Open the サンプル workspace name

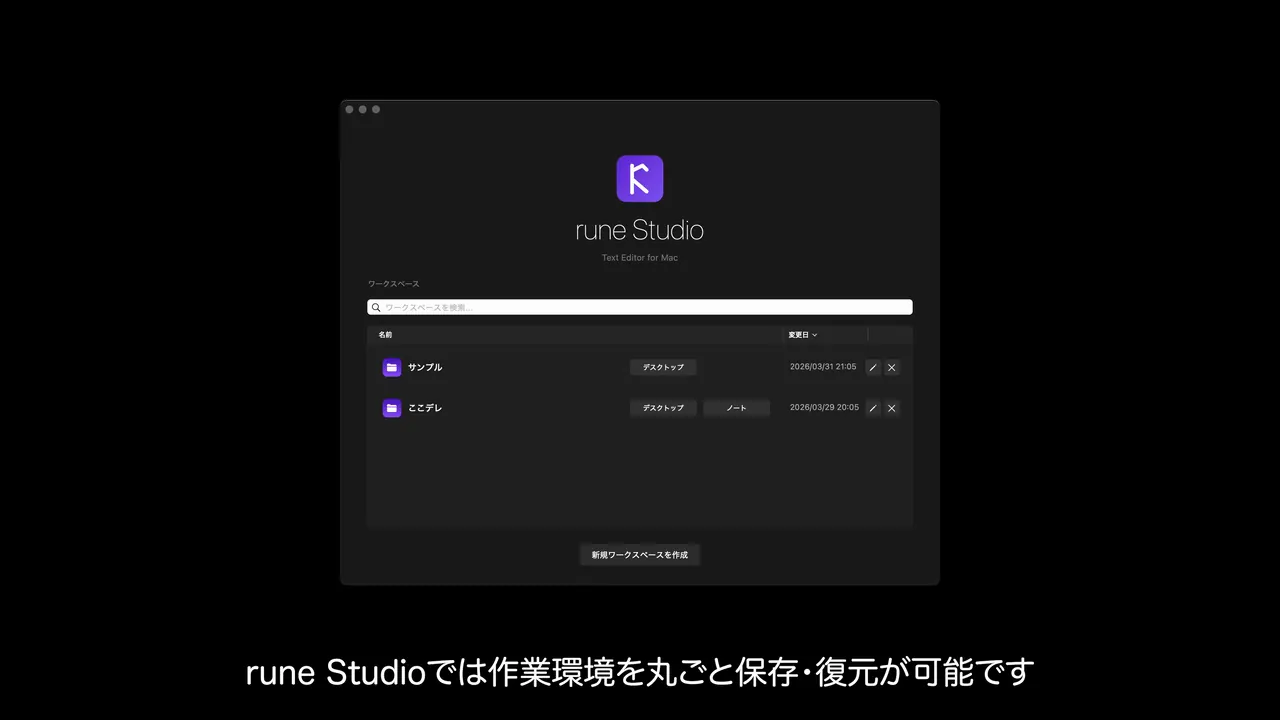[425, 368]
